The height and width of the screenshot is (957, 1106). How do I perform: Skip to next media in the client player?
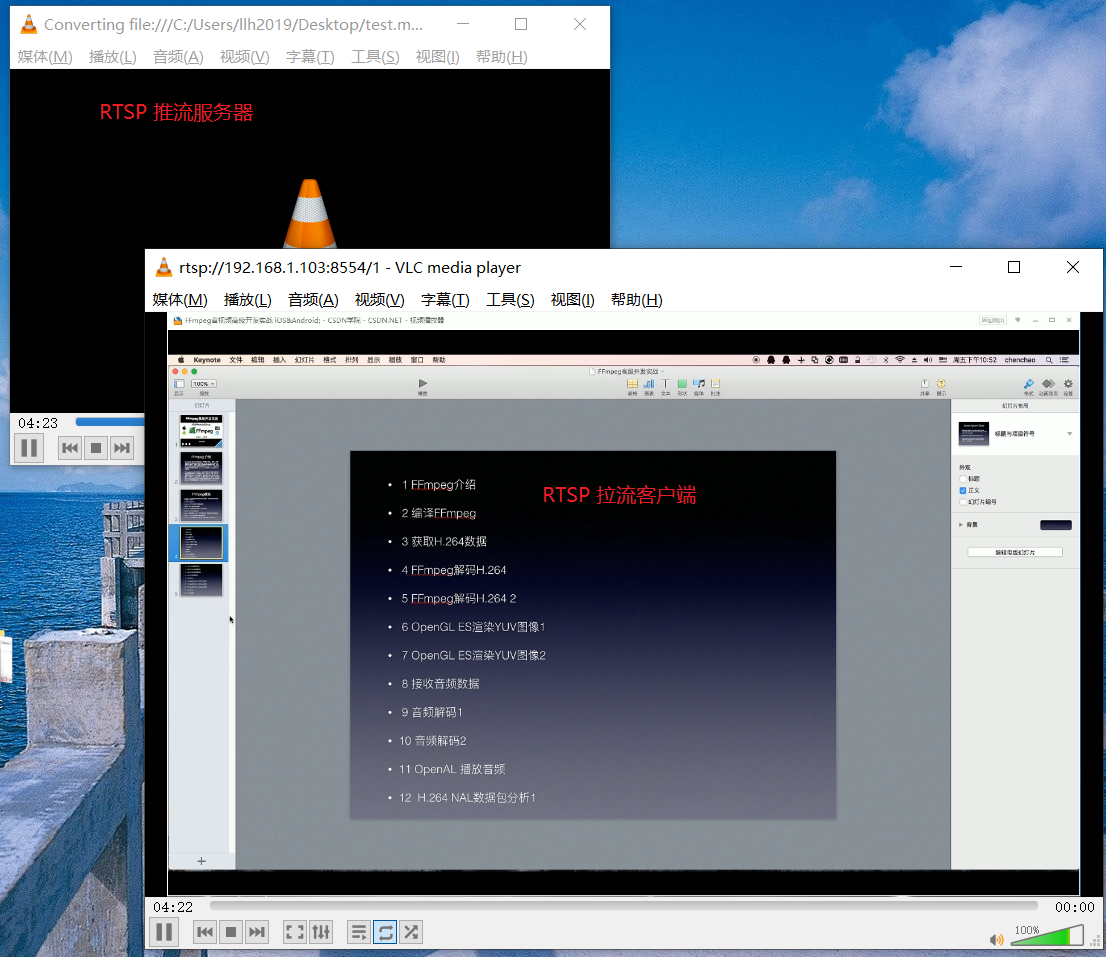click(x=257, y=931)
